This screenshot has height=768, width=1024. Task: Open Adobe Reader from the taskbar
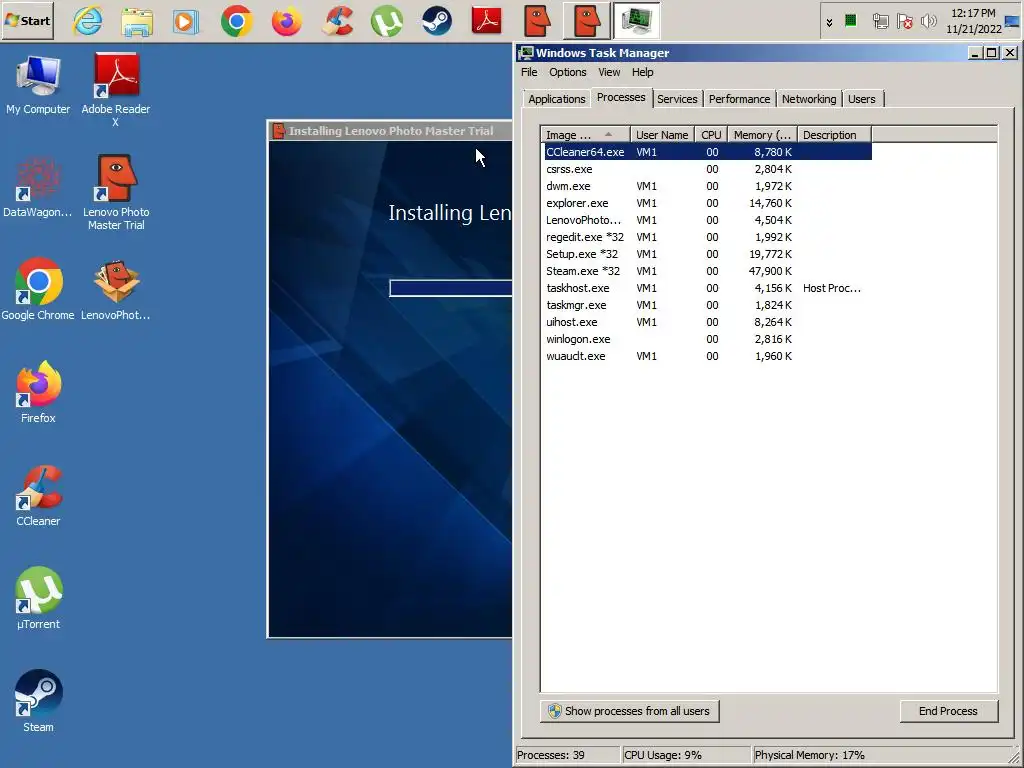click(x=487, y=21)
